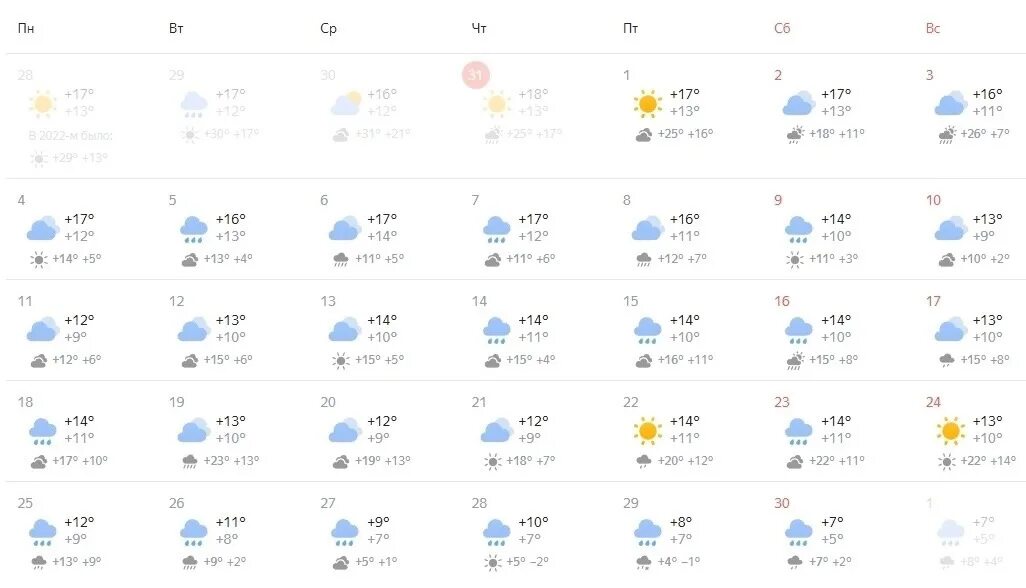Click the rain cloud icon on day 27
This screenshot has width=1026, height=588.
(x=345, y=532)
